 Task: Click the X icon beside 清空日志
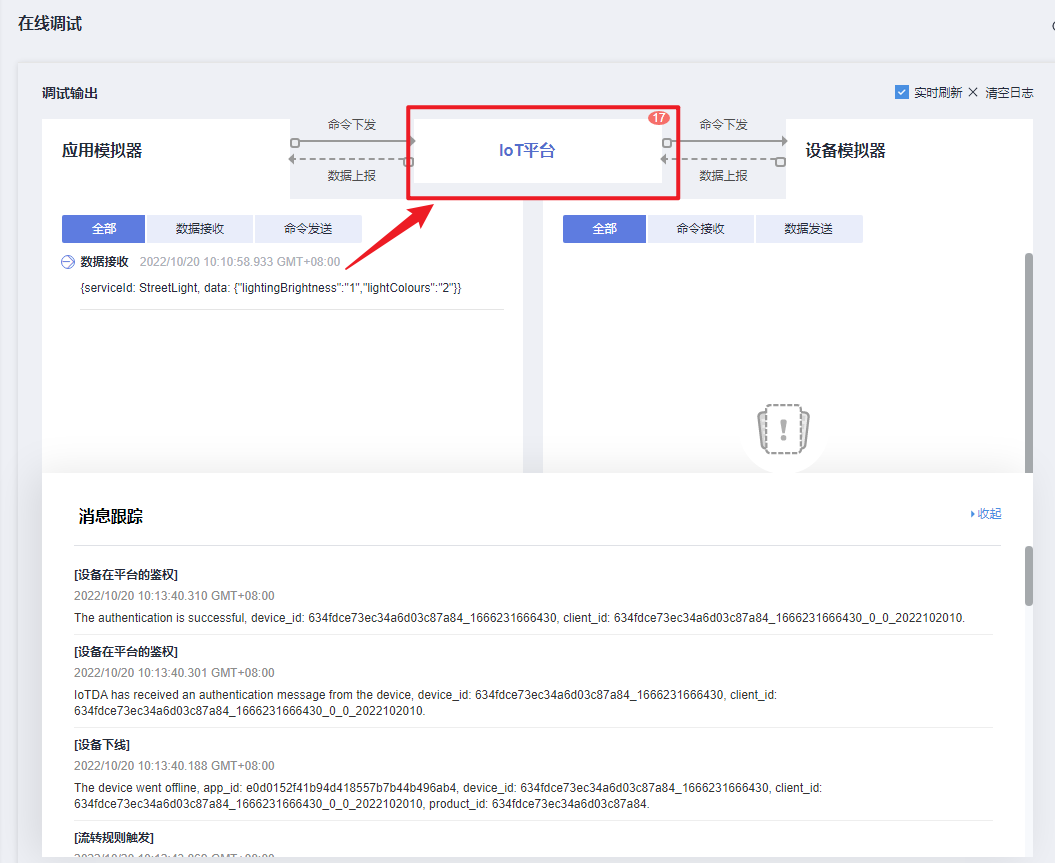[973, 92]
